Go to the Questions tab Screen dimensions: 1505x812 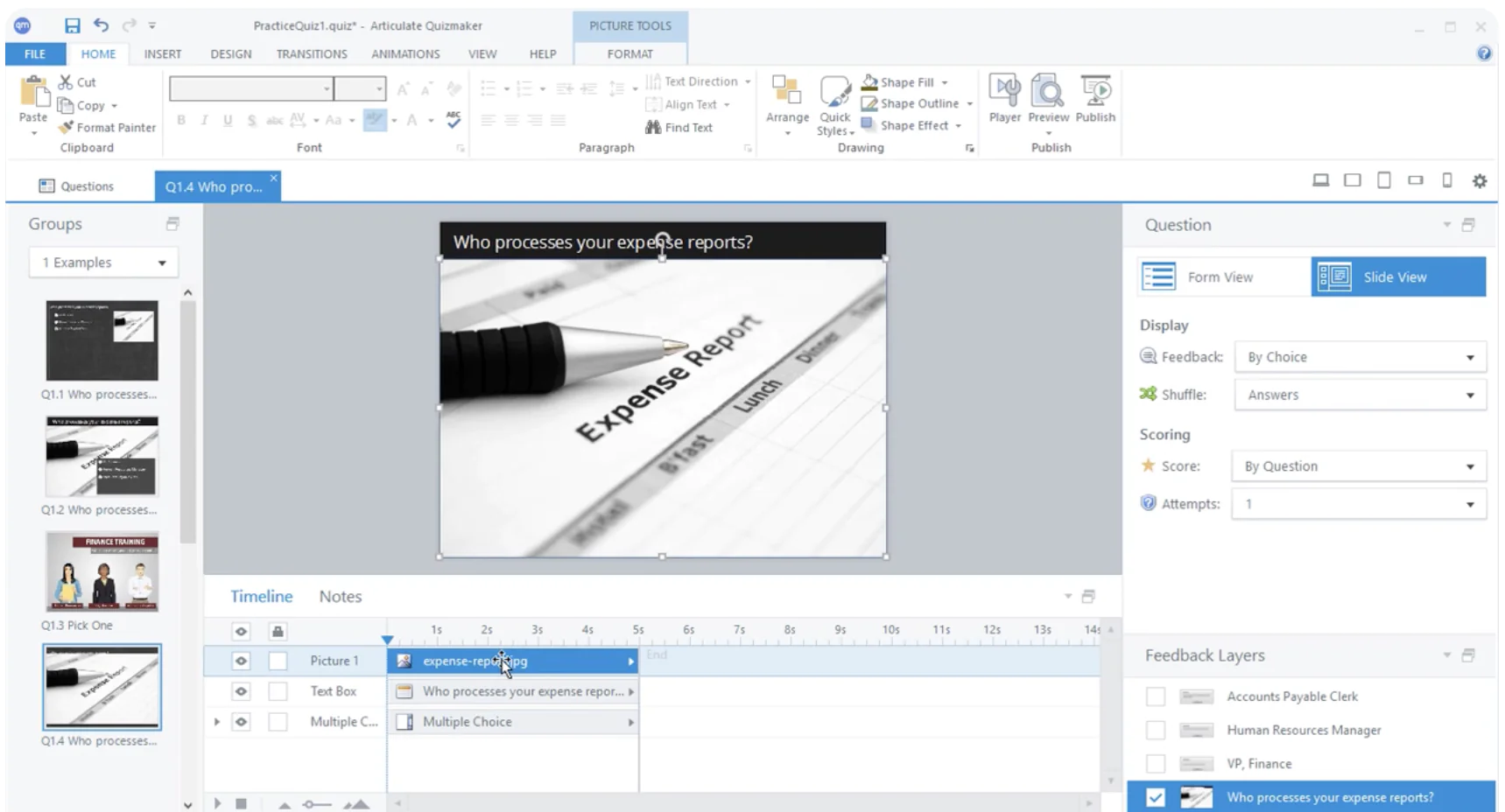pyautogui.click(x=77, y=186)
